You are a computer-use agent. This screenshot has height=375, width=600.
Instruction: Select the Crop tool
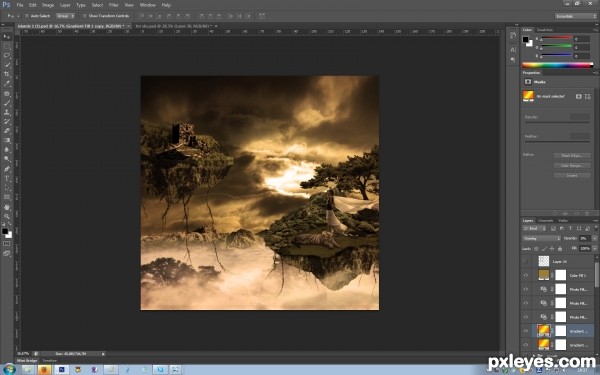click(x=7, y=74)
